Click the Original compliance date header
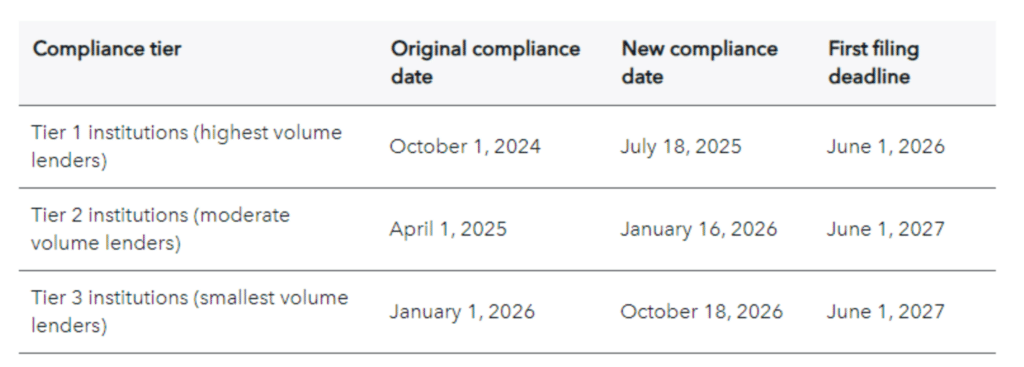Viewport: 1024px width, 367px height. click(485, 63)
